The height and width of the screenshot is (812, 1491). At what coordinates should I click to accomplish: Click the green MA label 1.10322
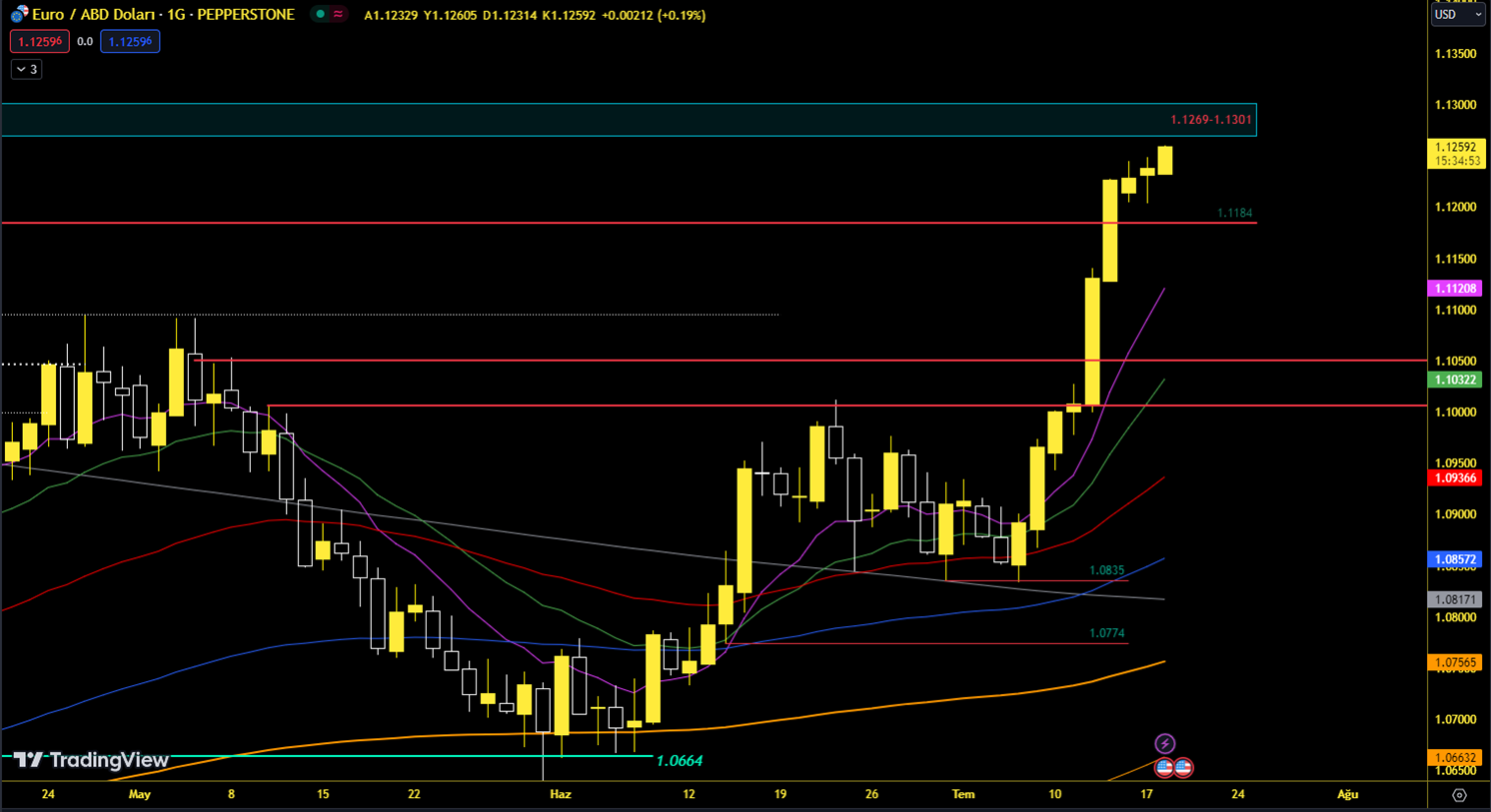[x=1455, y=381]
